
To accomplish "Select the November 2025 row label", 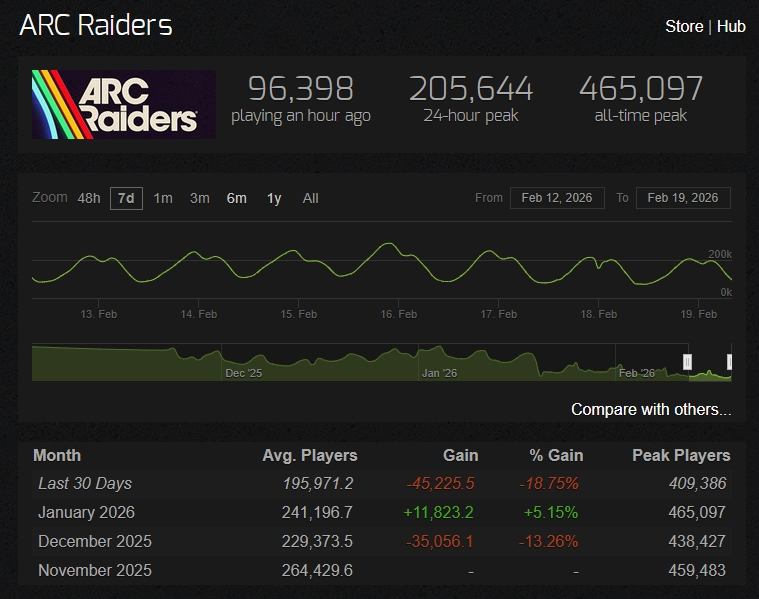I will pos(95,570).
